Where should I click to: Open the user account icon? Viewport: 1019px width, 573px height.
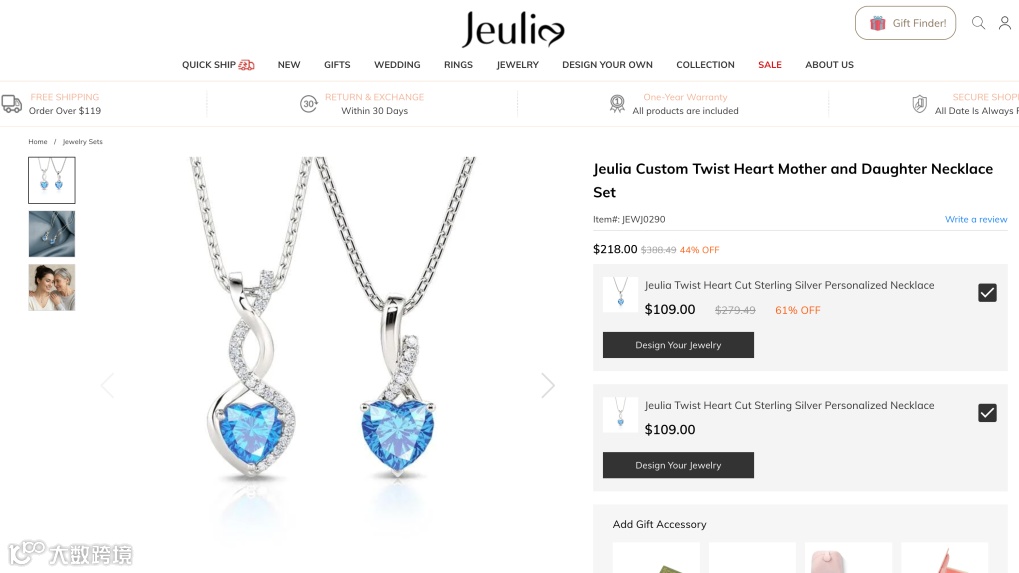tap(1005, 23)
